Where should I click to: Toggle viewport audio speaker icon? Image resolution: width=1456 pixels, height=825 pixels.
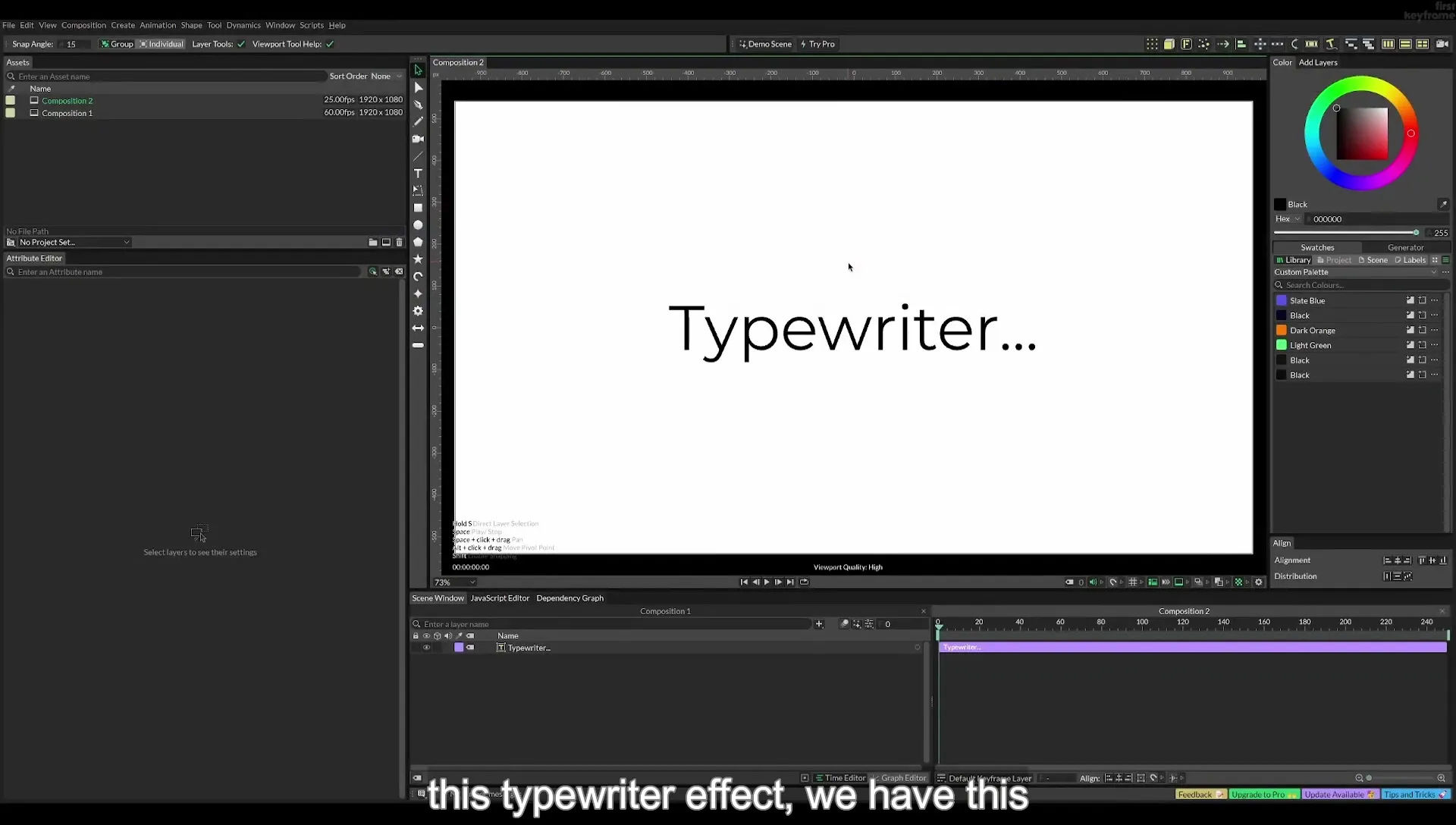pos(1093,582)
